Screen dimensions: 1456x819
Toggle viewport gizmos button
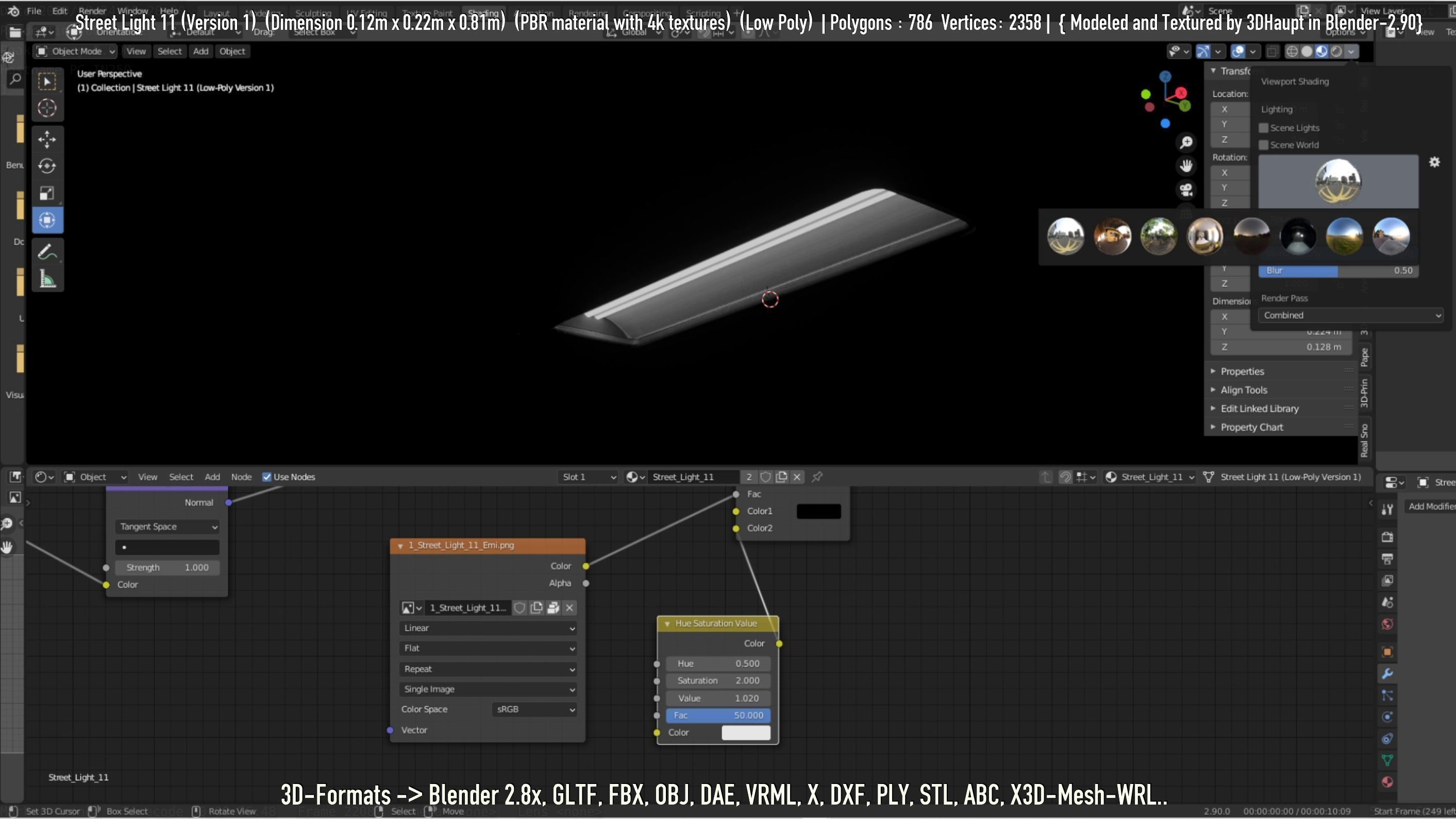coord(1203,52)
